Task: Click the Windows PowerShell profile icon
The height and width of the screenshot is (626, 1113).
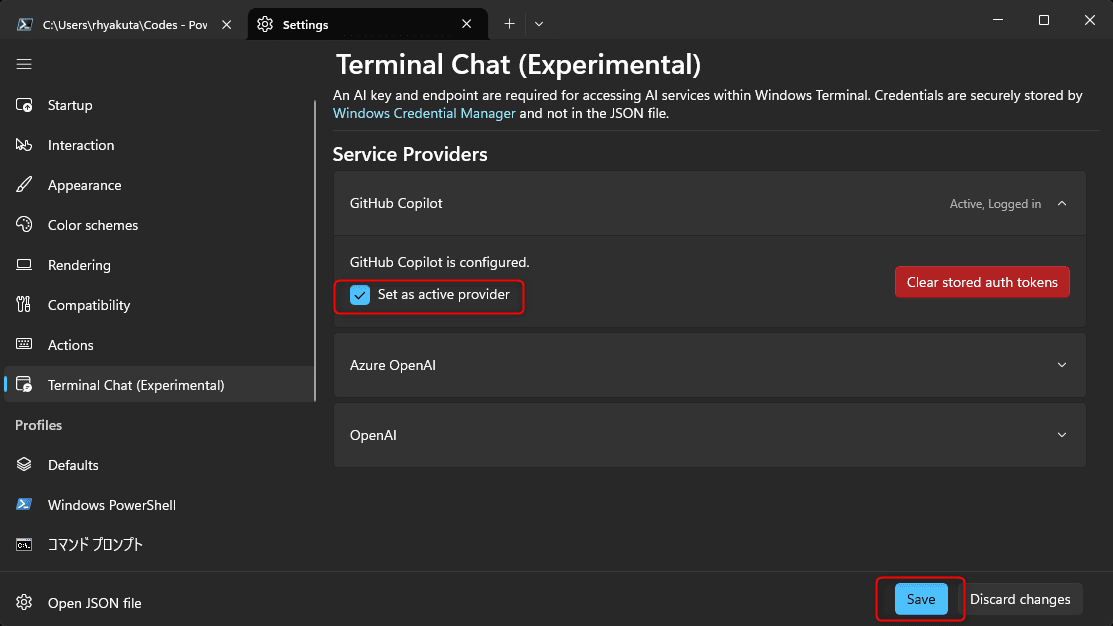Action: click(x=24, y=505)
